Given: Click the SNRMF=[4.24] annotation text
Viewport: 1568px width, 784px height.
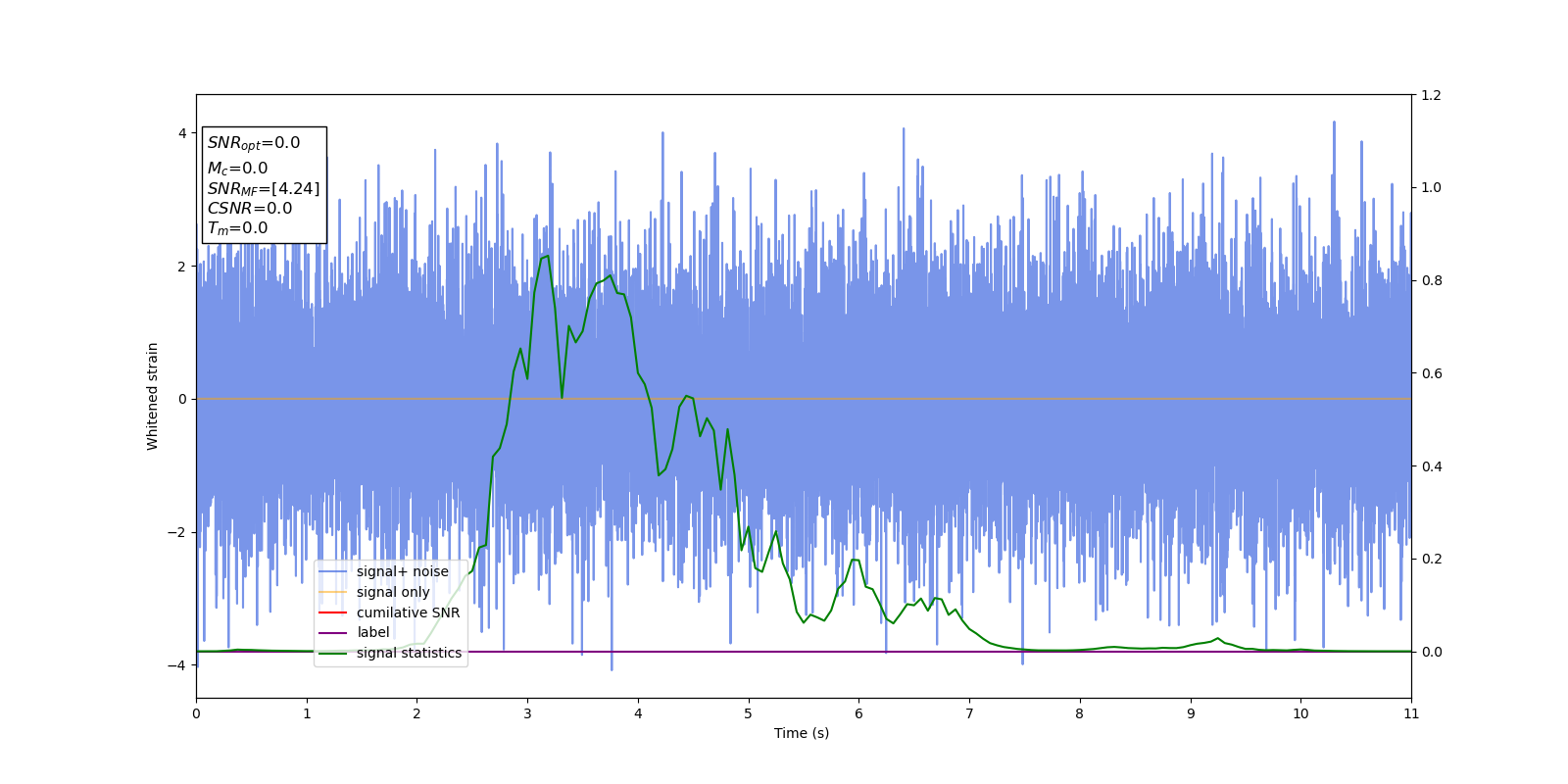Looking at the screenshot, I should 264,189.
